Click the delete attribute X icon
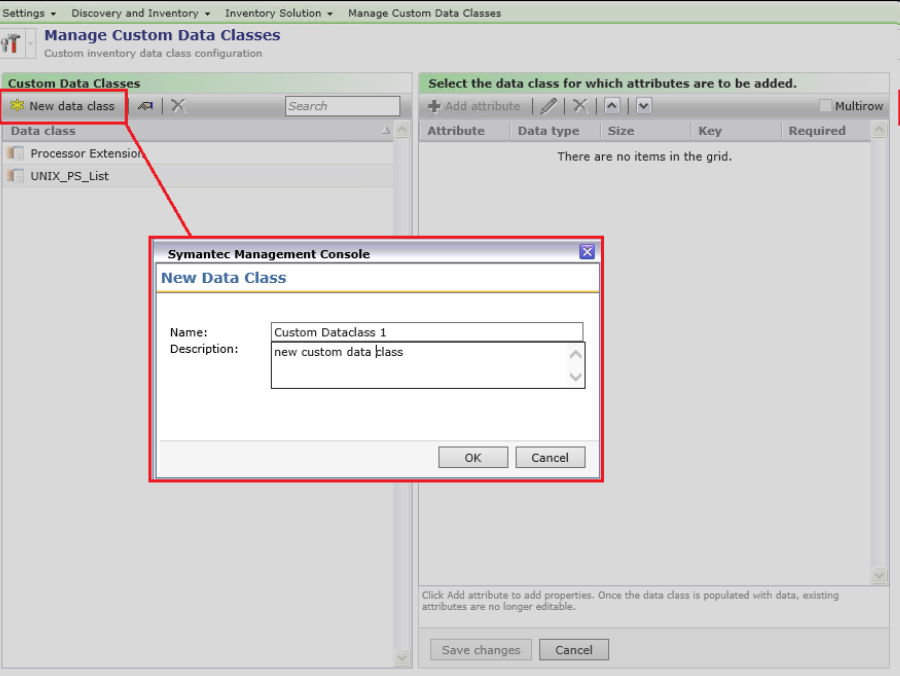This screenshot has width=900, height=676. point(580,106)
